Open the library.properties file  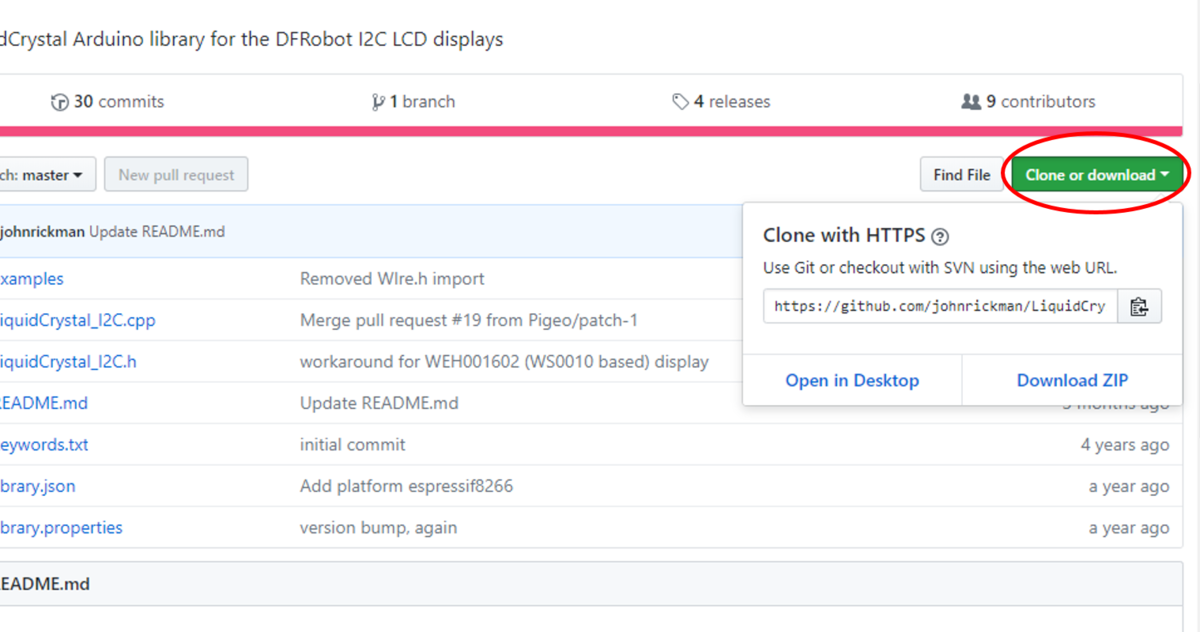pos(61,528)
